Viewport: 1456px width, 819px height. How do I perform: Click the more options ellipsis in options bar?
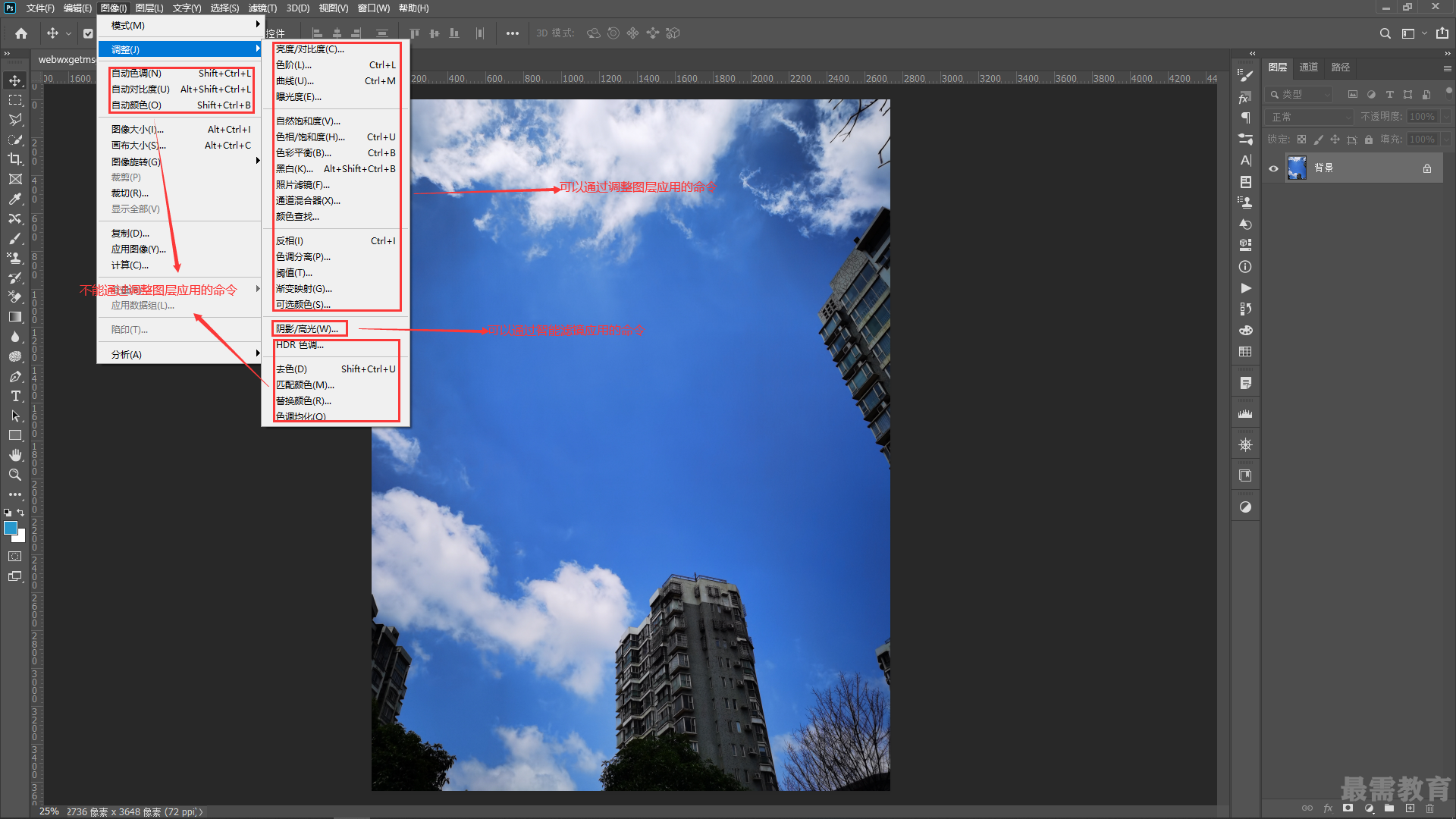[513, 33]
